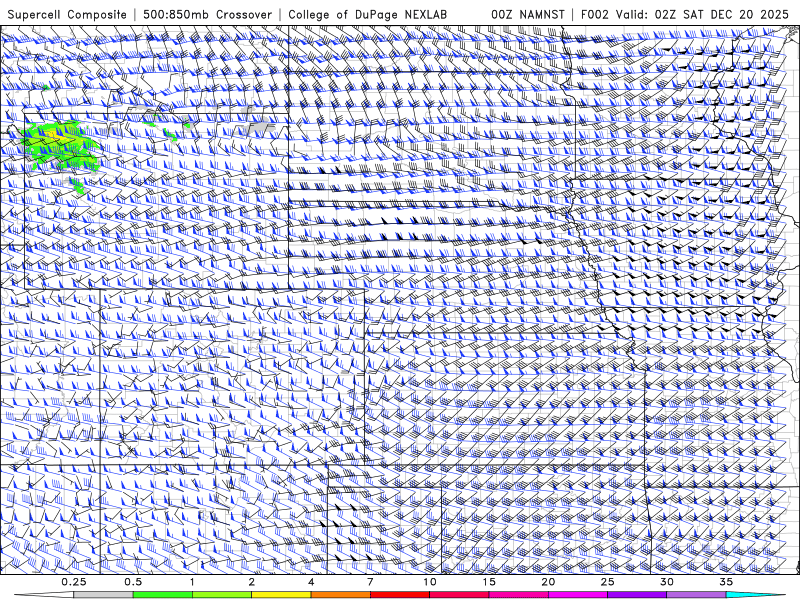Click the colorbar label 10
The height and width of the screenshot is (600, 800).
(x=430, y=582)
